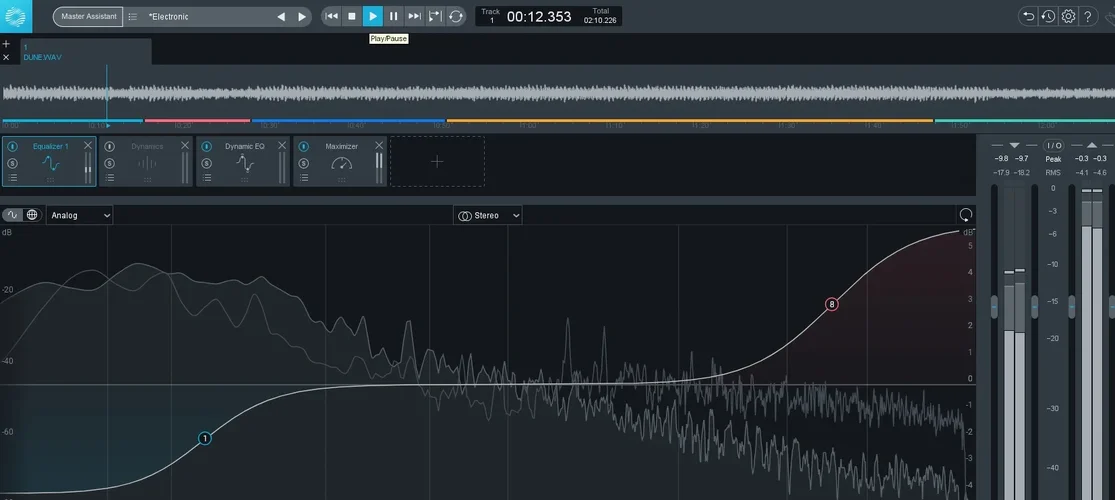
Task: Stop playback with the Stop button
Action: (x=352, y=16)
